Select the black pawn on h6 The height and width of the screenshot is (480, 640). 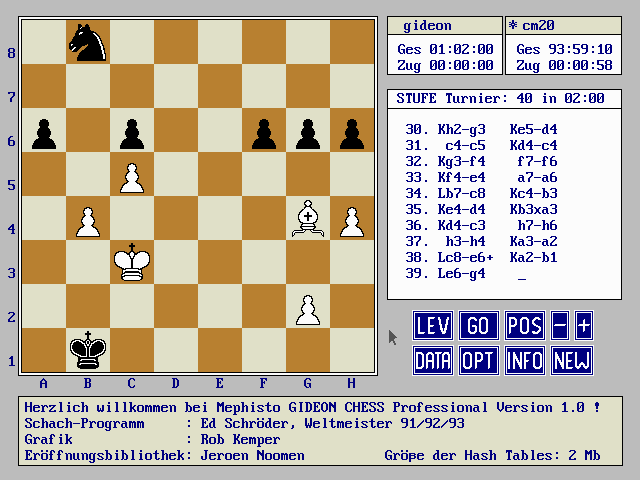point(352,134)
